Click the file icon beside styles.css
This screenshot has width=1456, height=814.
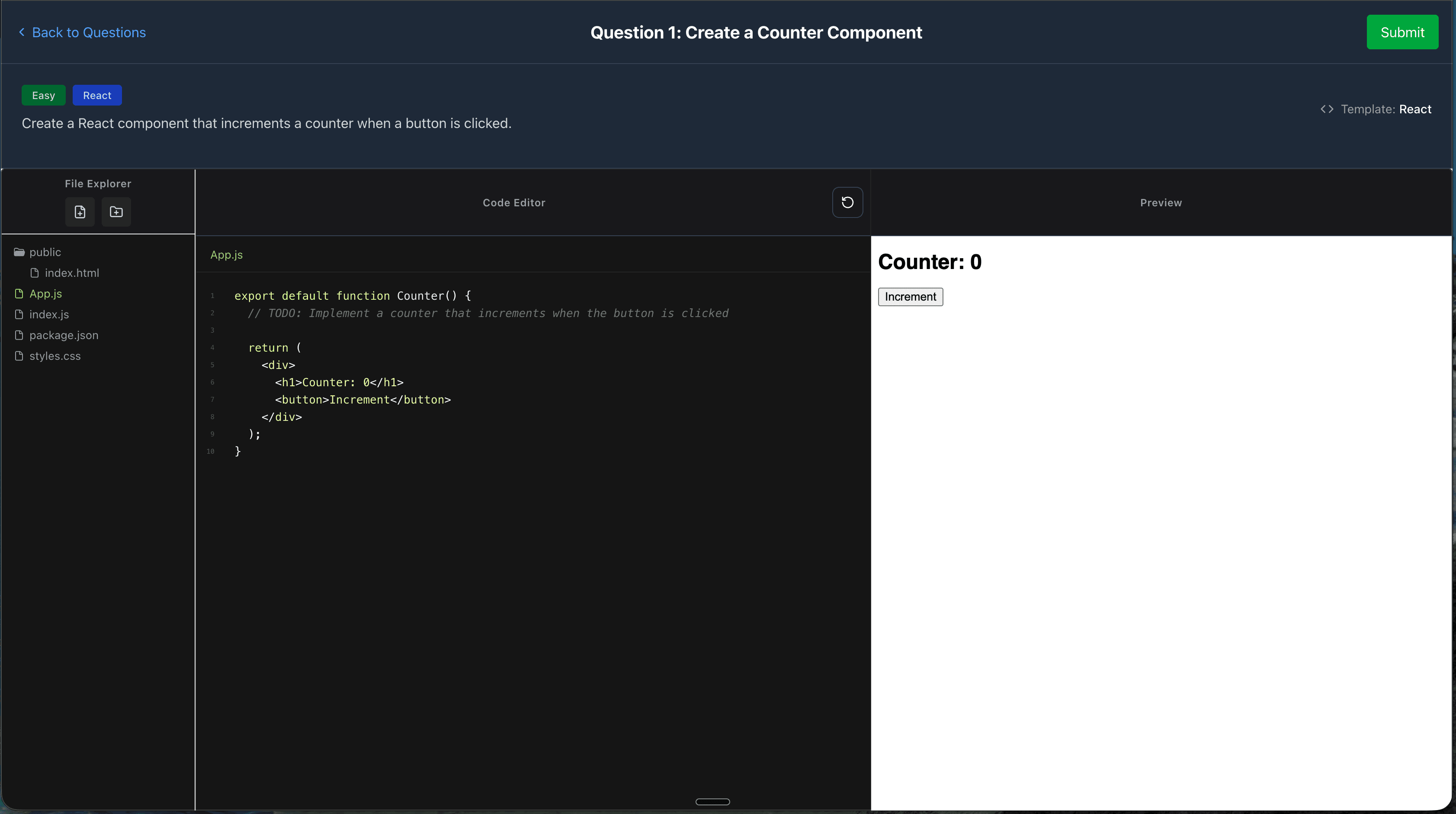point(19,356)
